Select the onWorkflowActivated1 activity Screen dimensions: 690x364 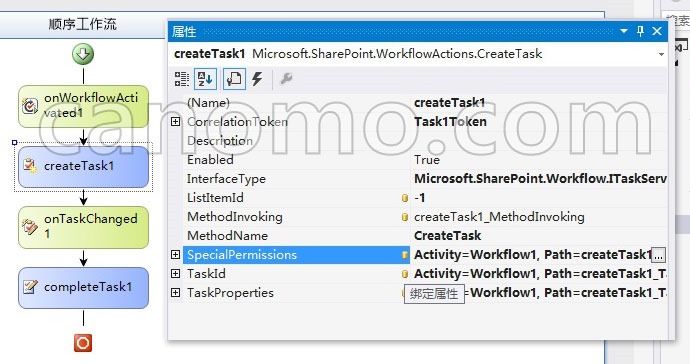84,106
